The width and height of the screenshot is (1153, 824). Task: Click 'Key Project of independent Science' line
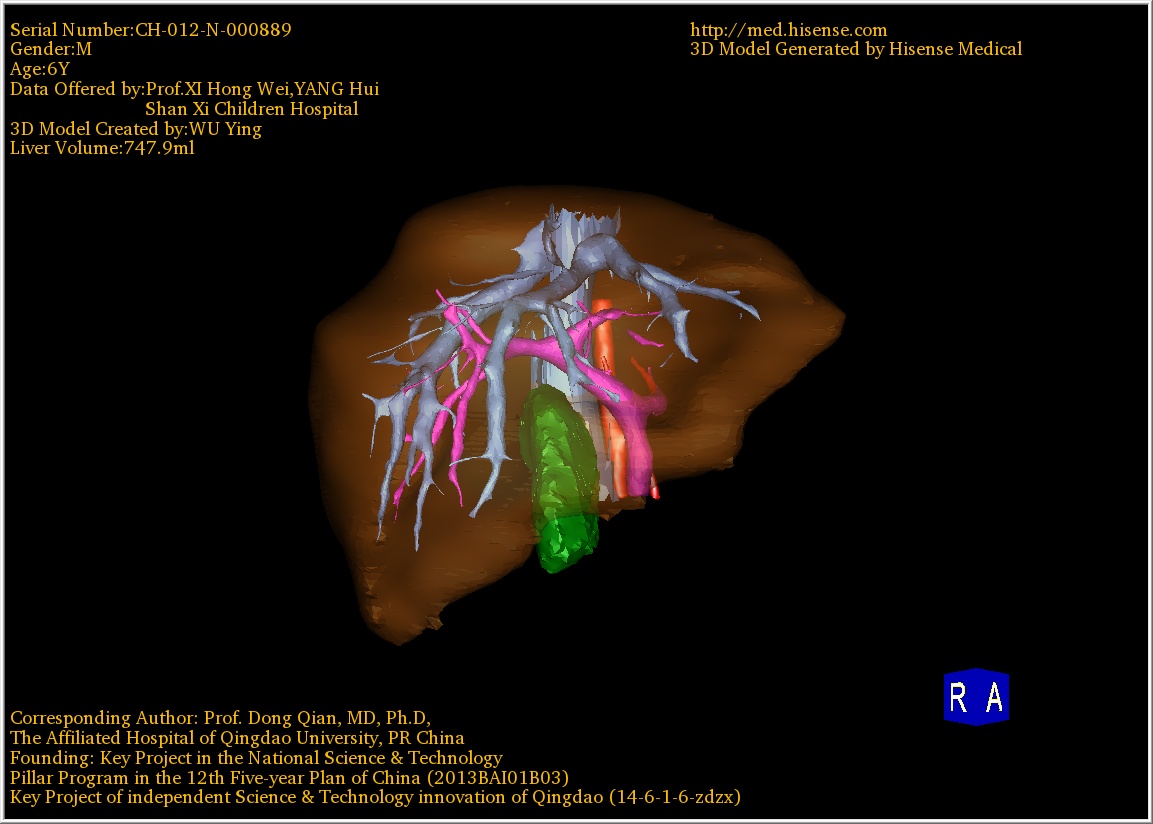pyautogui.click(x=375, y=798)
